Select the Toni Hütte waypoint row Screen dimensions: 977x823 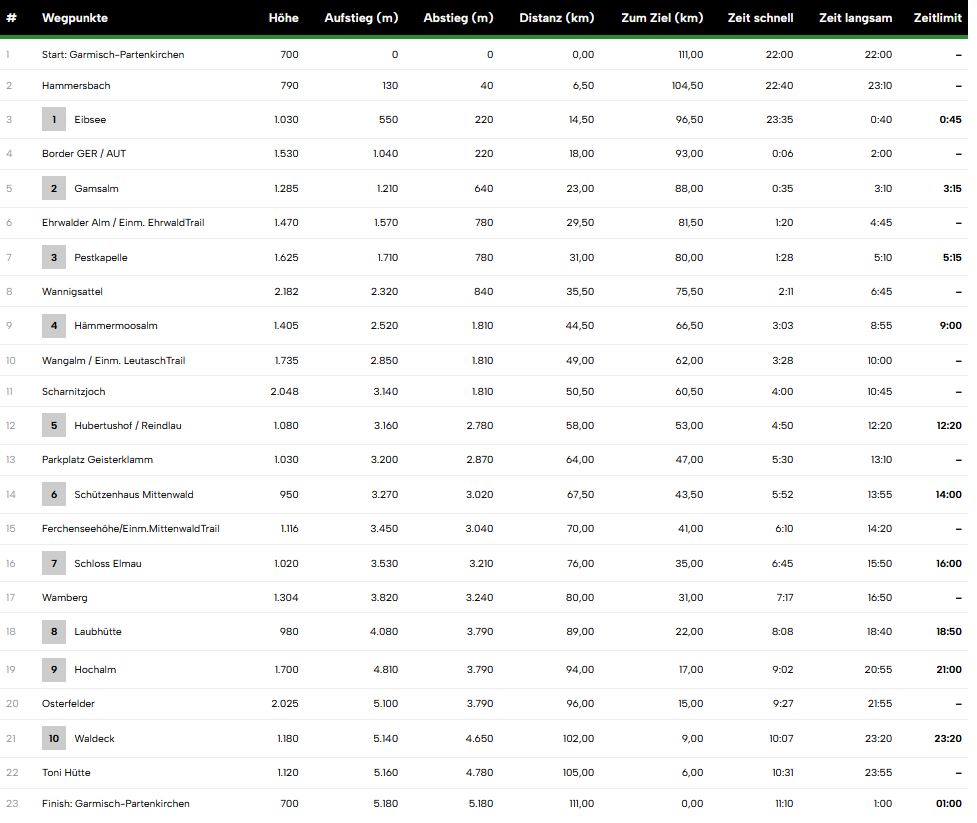[x=66, y=773]
